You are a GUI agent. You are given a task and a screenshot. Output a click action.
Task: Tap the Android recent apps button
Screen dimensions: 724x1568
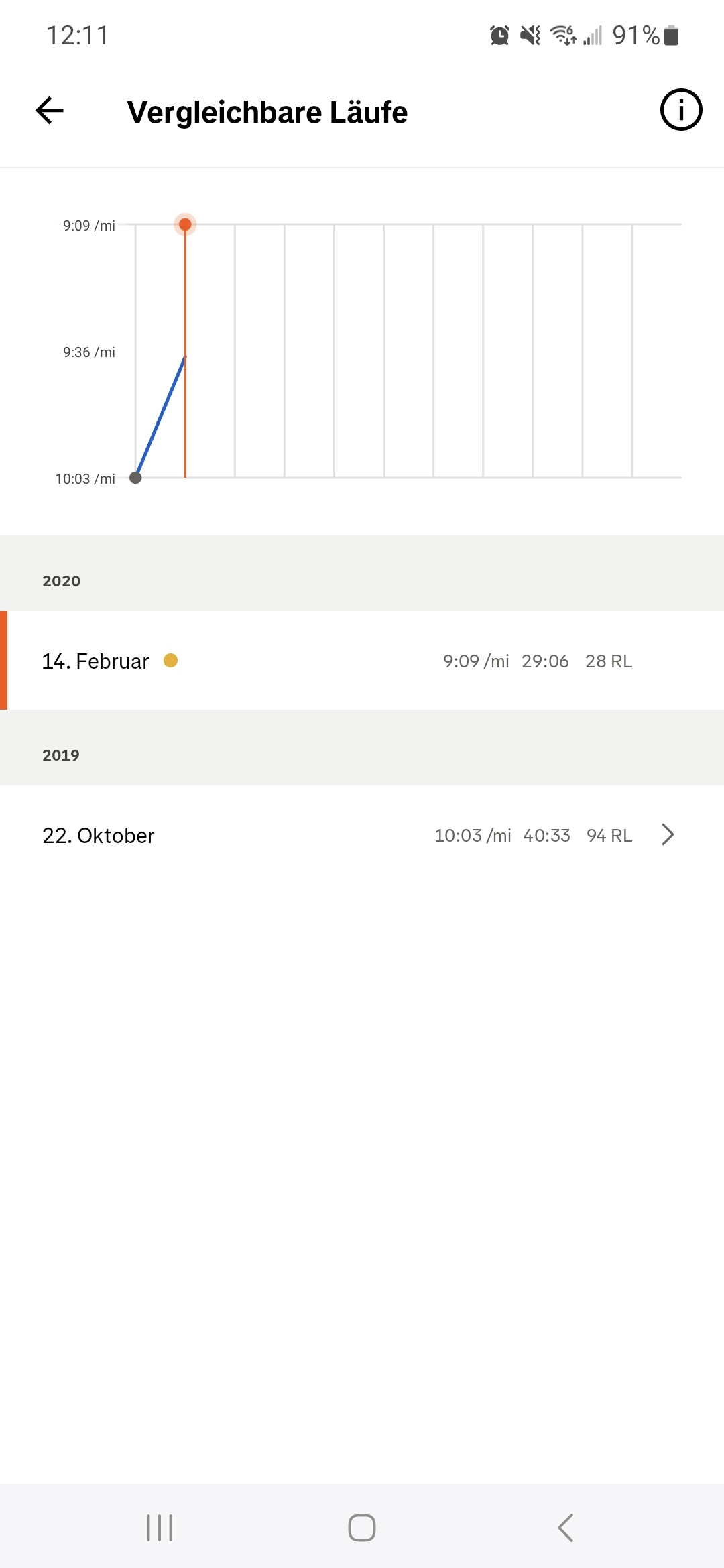click(160, 1528)
